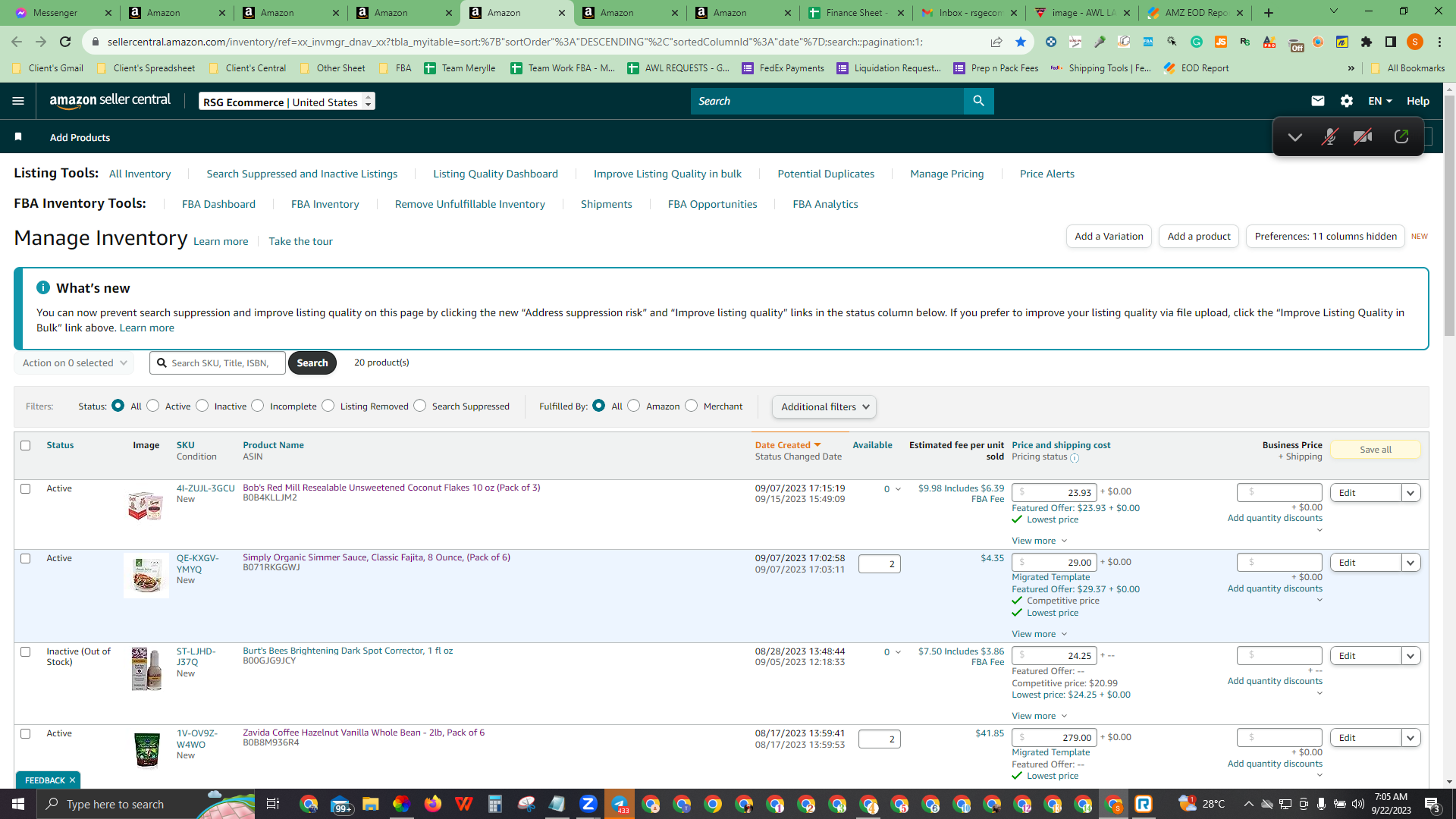Image resolution: width=1456 pixels, height=819 pixels.
Task: Bookmark star icon in address bar
Action: 1021,42
